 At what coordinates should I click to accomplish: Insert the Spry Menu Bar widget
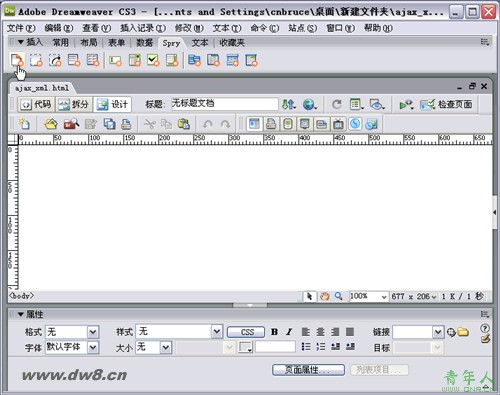[x=194, y=60]
